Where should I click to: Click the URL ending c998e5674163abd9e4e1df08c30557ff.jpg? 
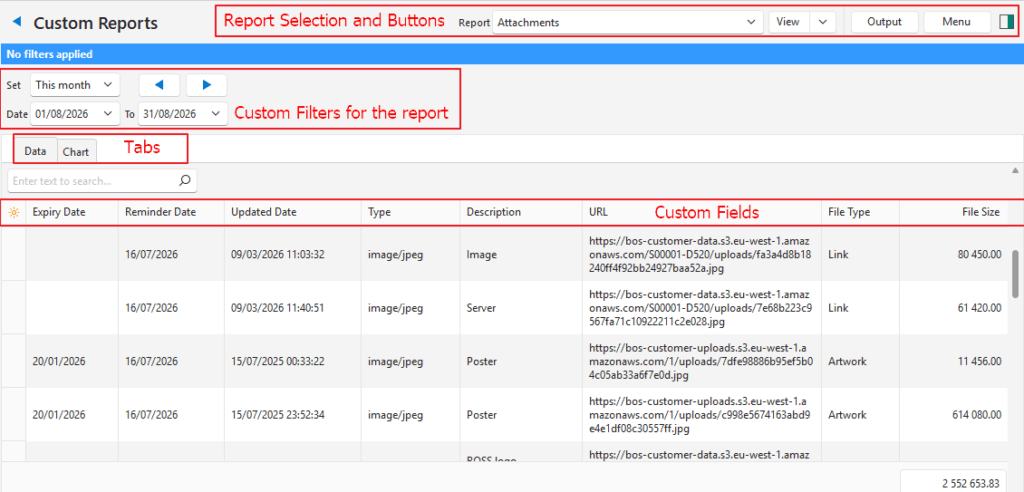pyautogui.click(x=700, y=415)
